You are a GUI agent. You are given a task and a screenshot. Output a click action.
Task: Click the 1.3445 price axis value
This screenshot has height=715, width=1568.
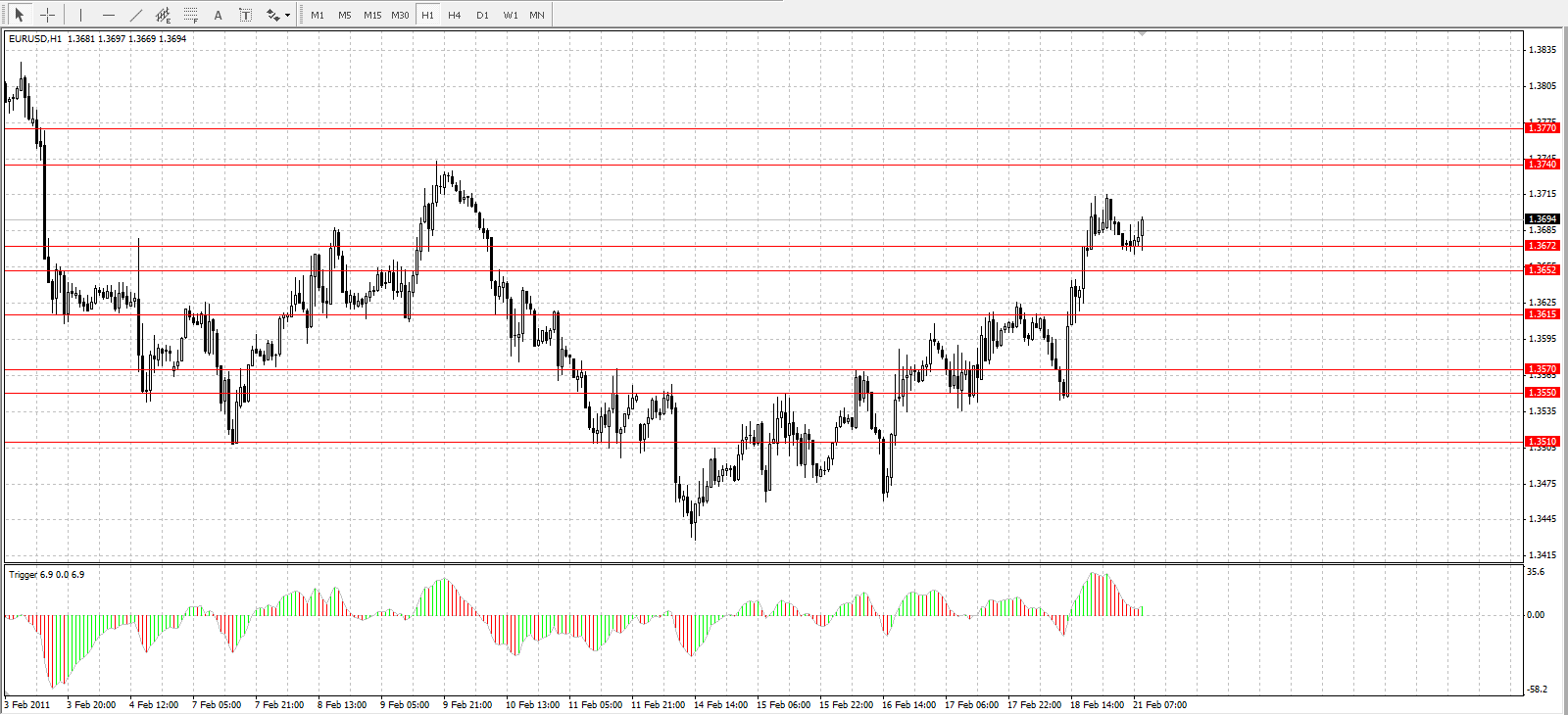(1543, 519)
